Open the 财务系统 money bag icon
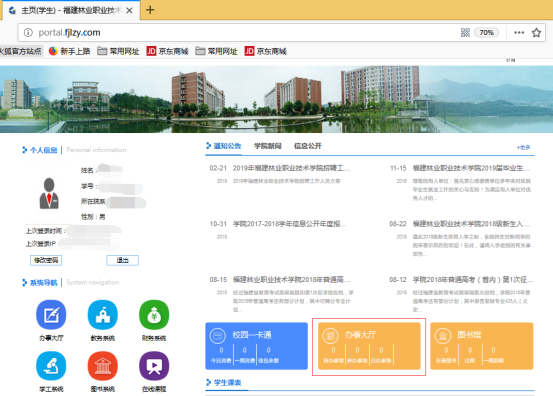The height and width of the screenshot is (396, 553). point(154,315)
